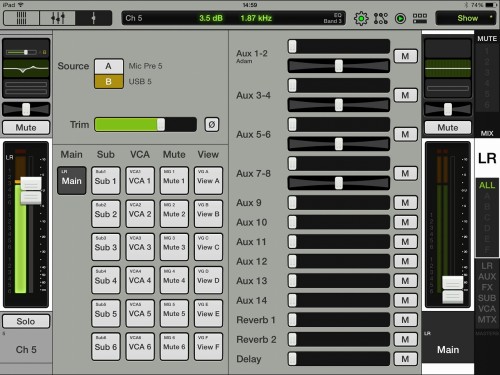
Task: Select source A Mic Pre 5
Action: click(109, 66)
